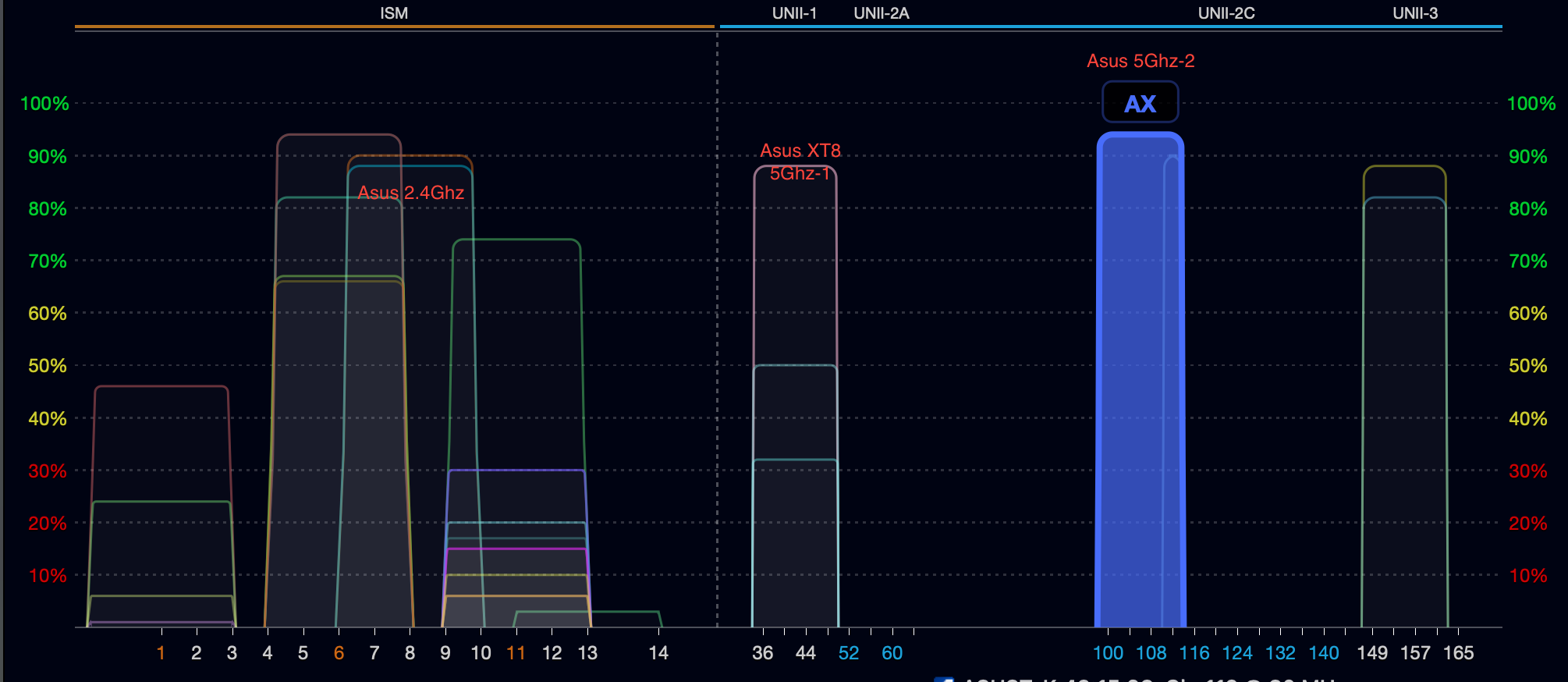Click the UNII-3 band header
Image resolution: width=1568 pixels, height=682 pixels.
1415,13
